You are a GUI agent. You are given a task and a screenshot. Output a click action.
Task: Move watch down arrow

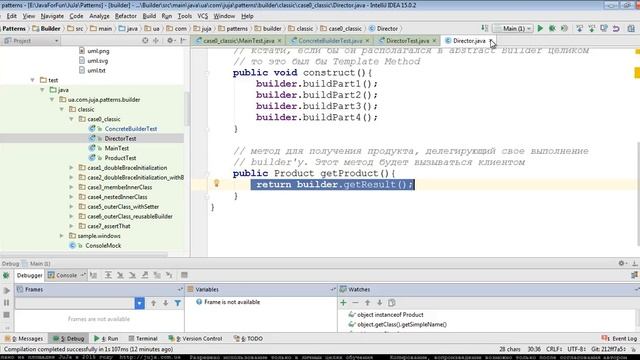tap(380, 303)
